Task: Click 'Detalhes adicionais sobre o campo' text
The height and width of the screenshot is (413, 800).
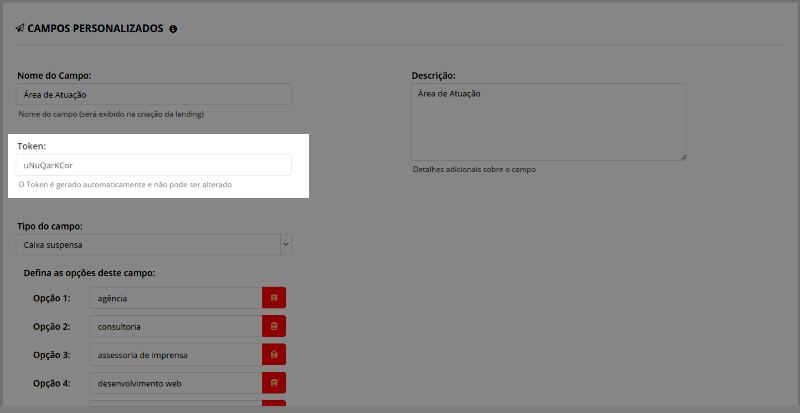Action: coord(474,169)
